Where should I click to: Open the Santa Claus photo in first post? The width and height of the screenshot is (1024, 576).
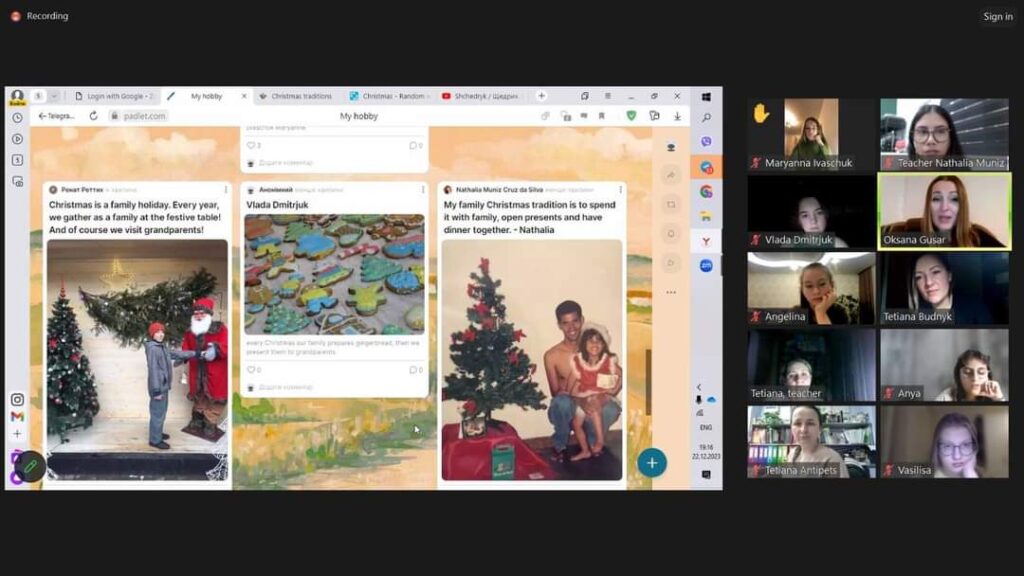coord(137,360)
